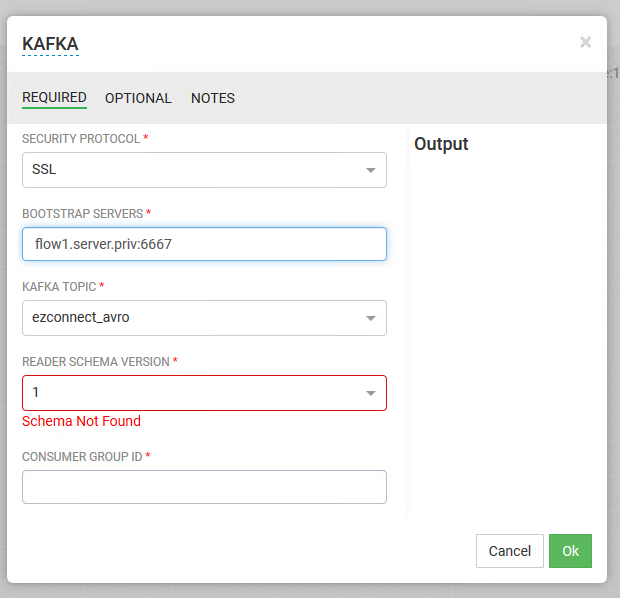Viewport: 620px width, 598px height.
Task: Click the Kafka Topic dropdown arrow
Action: pyautogui.click(x=370, y=318)
